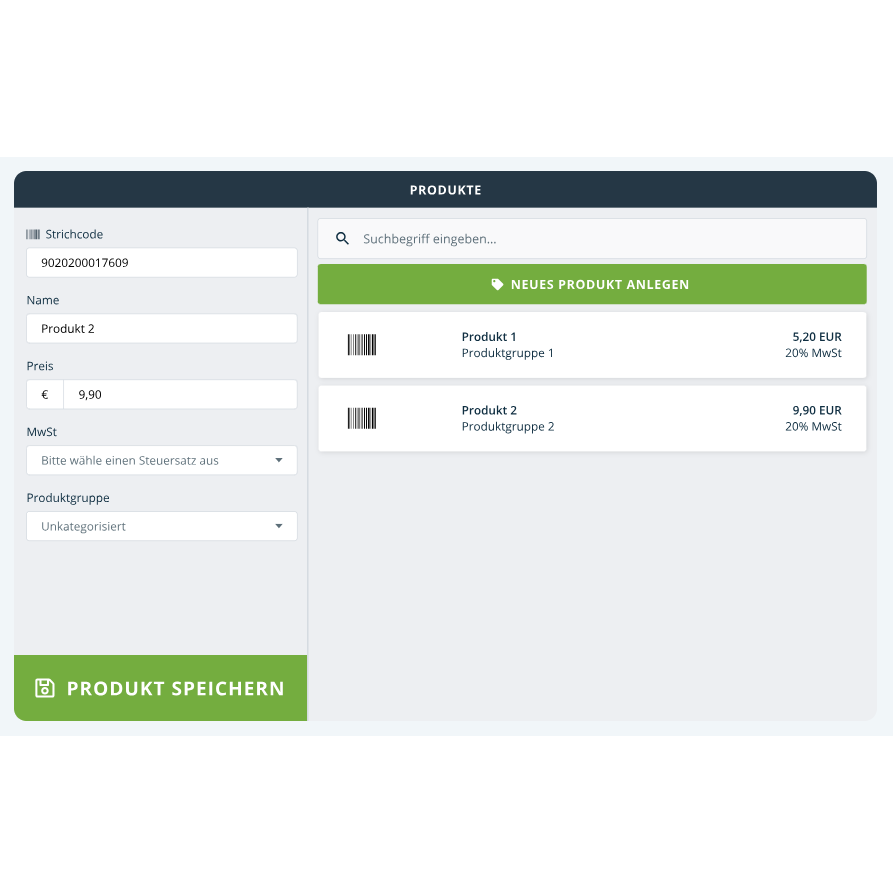Image resolution: width=893 pixels, height=893 pixels.
Task: Click the save disk icon
Action: [44, 688]
